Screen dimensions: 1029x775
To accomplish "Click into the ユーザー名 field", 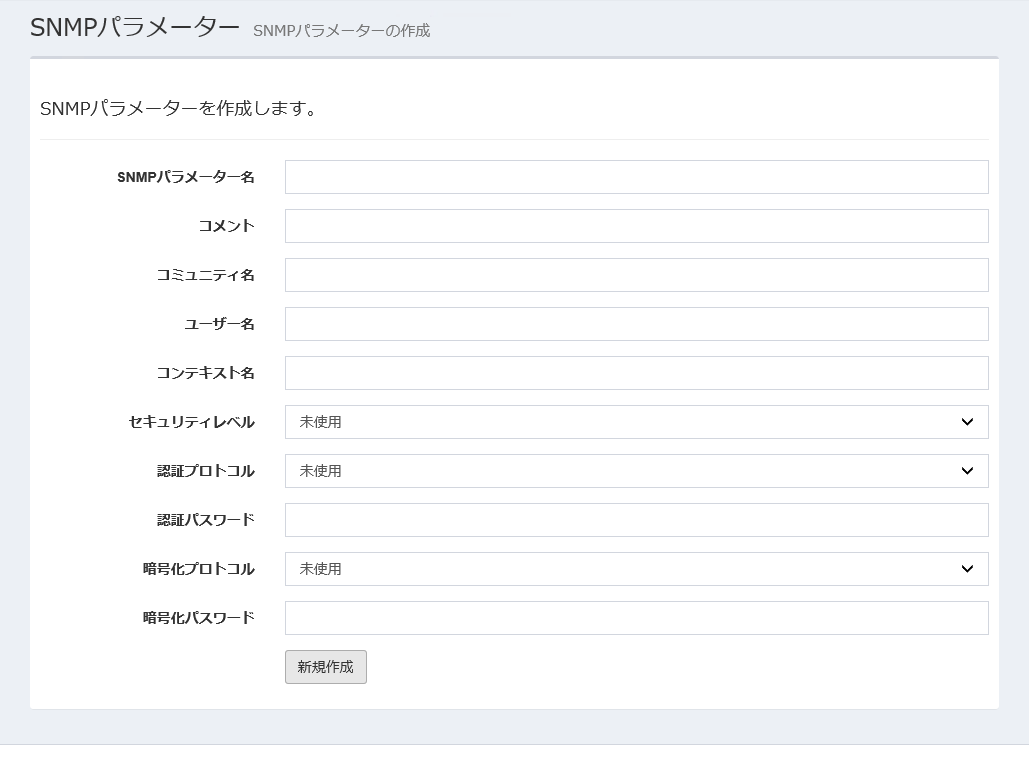I will 636,324.
